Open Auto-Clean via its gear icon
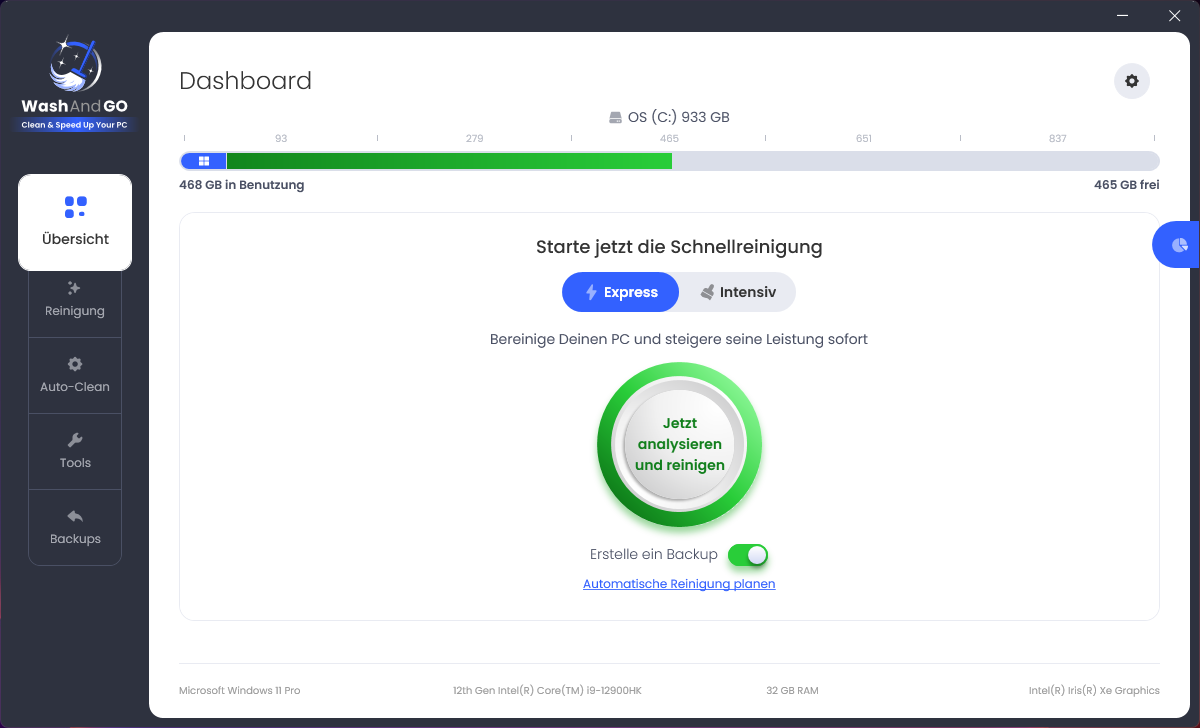This screenshot has height=728, width=1200. [75, 364]
